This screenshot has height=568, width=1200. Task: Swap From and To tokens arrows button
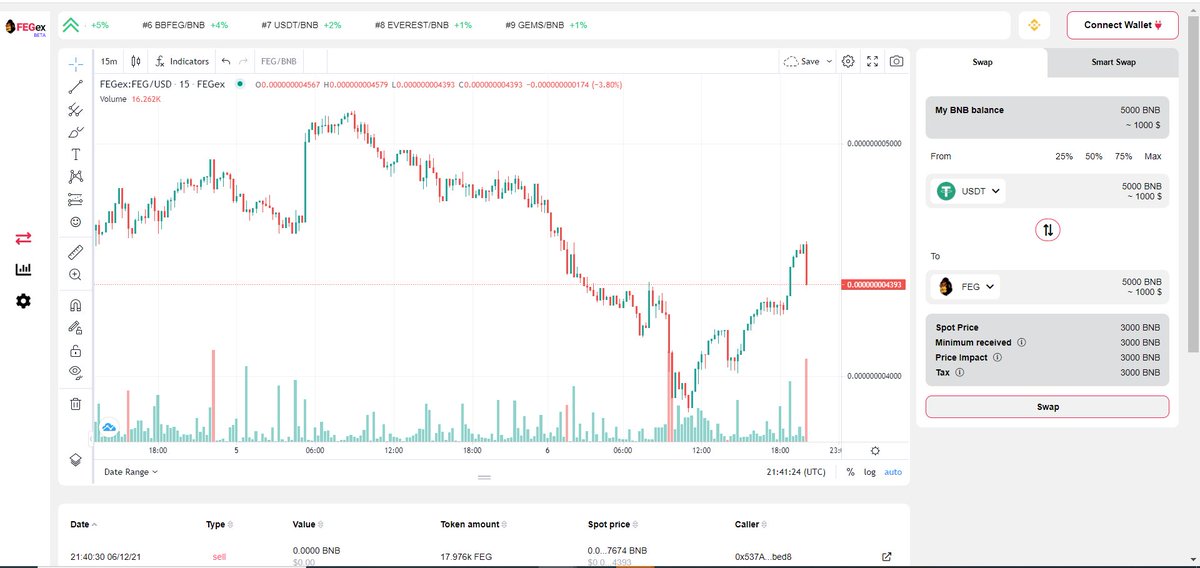[x=1047, y=230]
